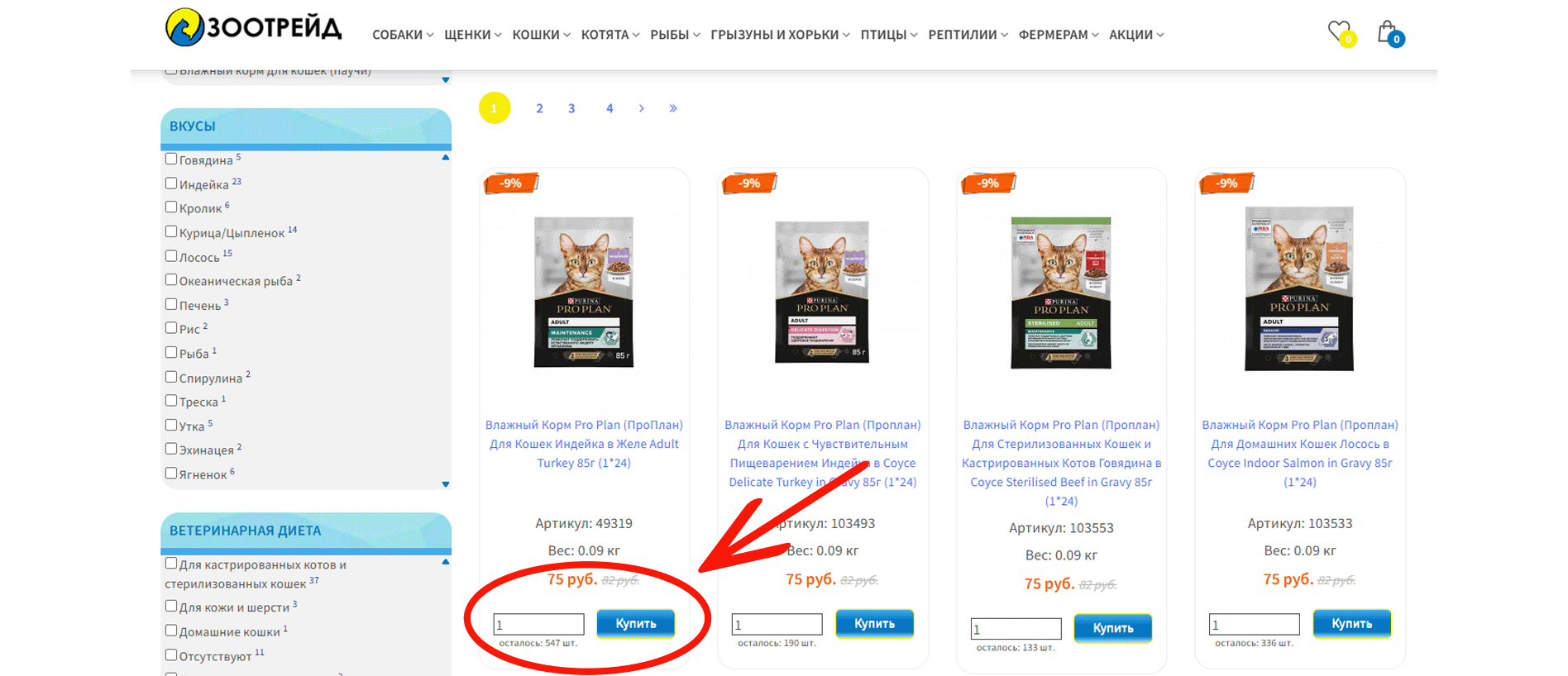Check the Лосось flavor checkbox
The width and height of the screenshot is (1568, 676).
click(x=171, y=255)
